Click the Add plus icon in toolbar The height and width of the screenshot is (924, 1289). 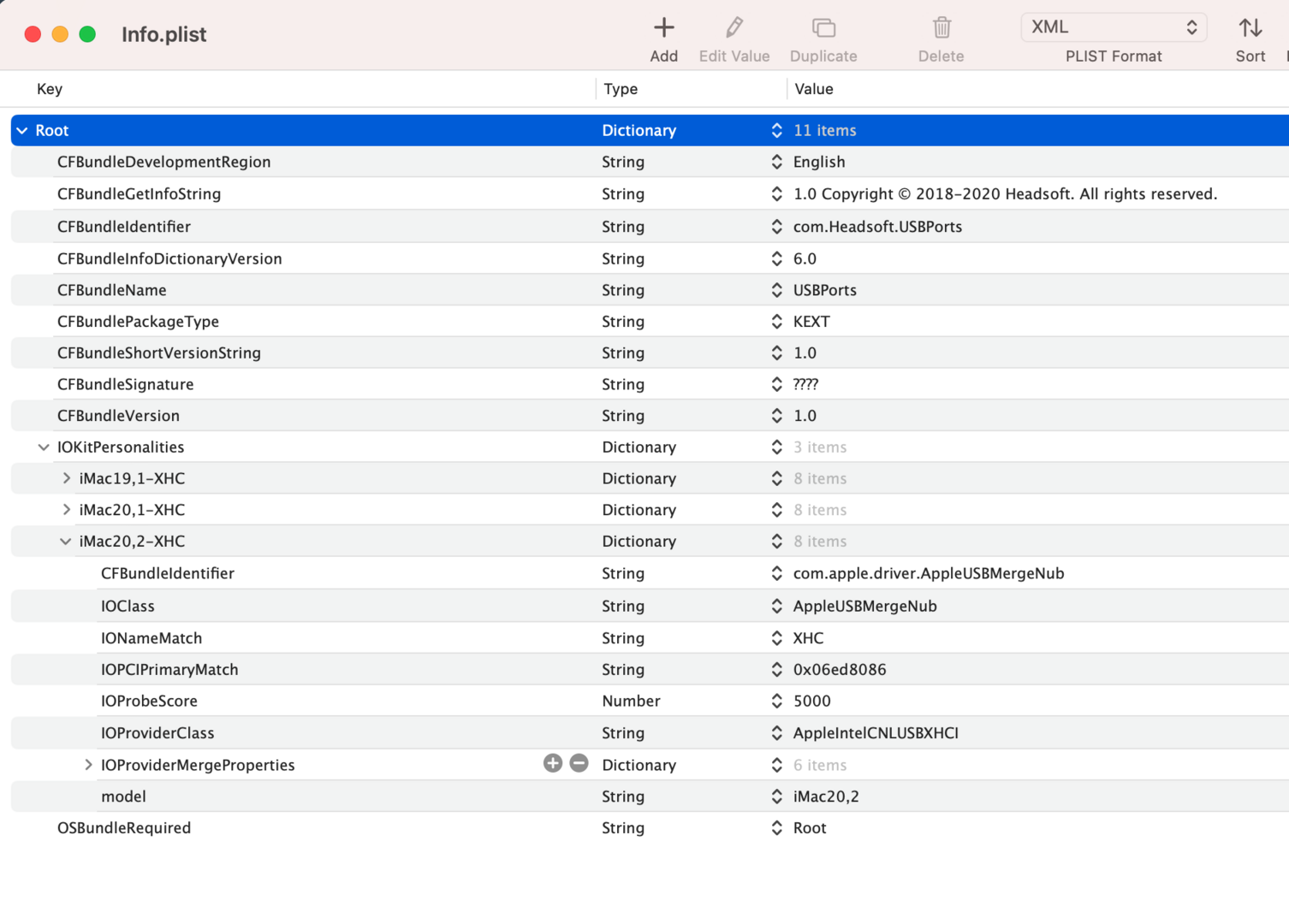click(663, 28)
